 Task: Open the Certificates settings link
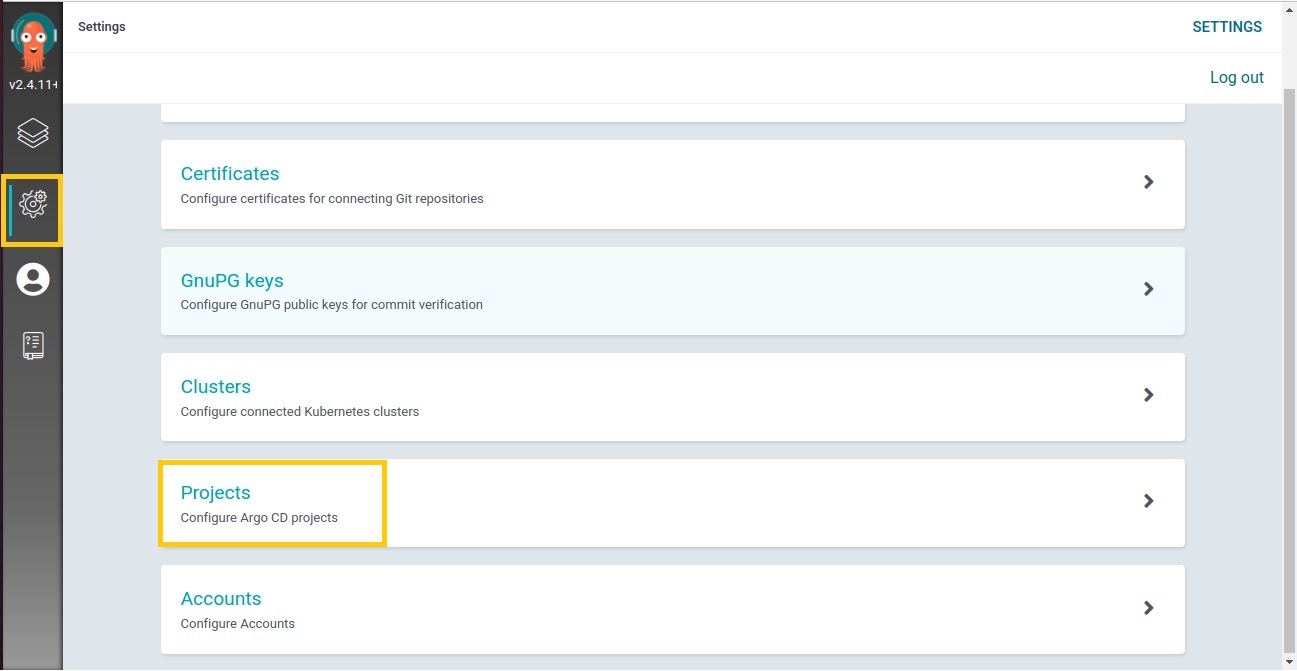(x=230, y=174)
